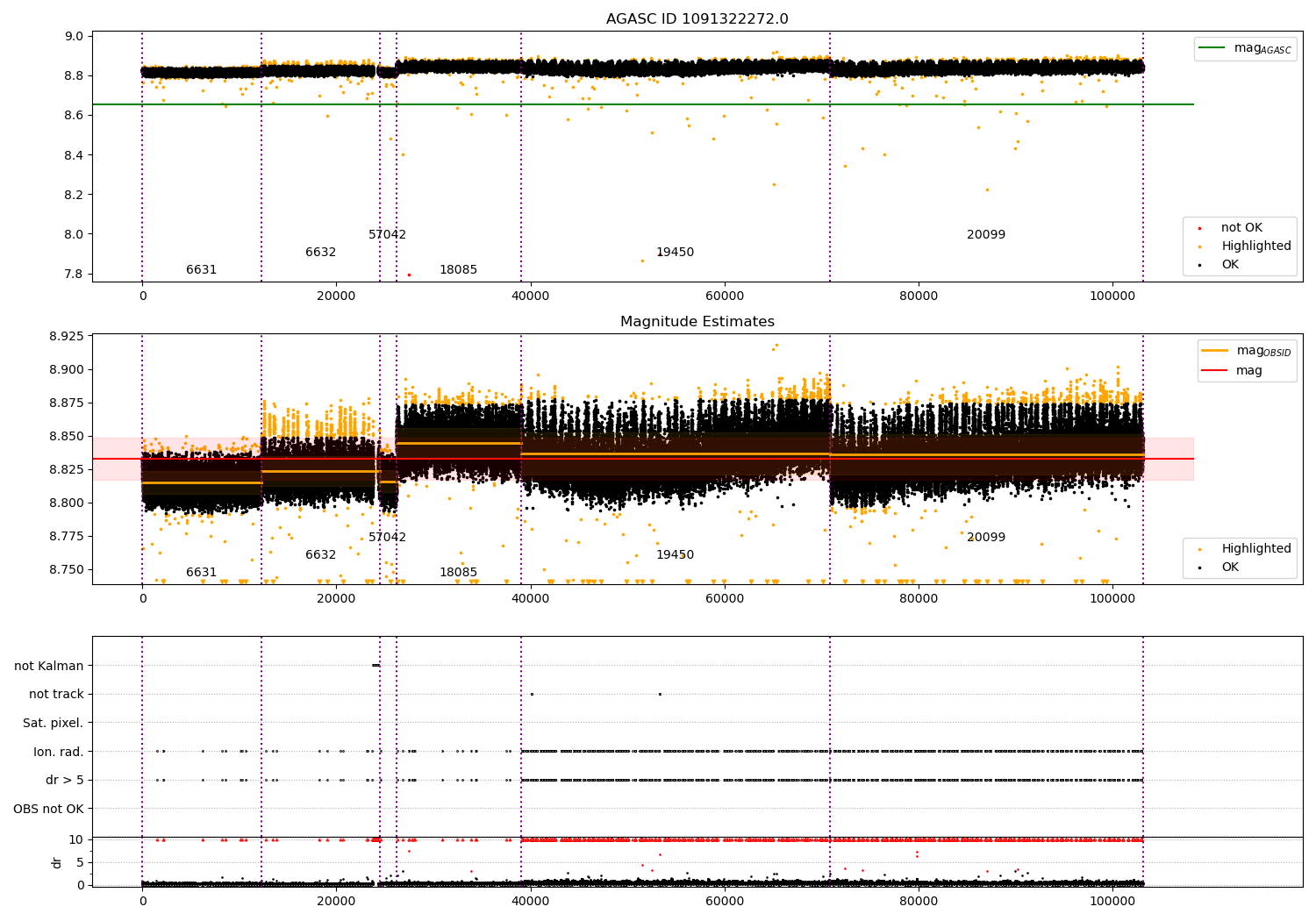Viewport: 1316px width, 921px height.
Task: Click the 100000 tick on bottom x-axis
Action: pyautogui.click(x=1112, y=901)
